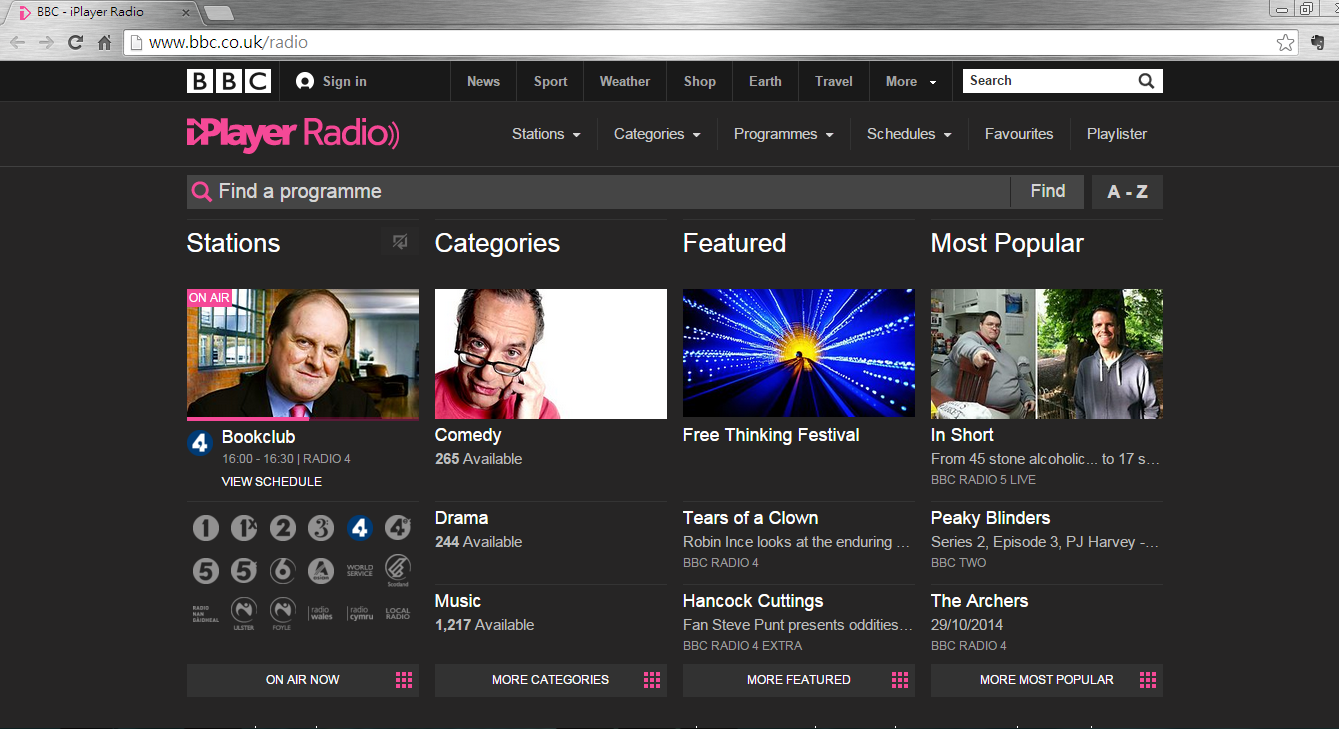Open the World Service station logo
1339x729 pixels.
(360, 570)
